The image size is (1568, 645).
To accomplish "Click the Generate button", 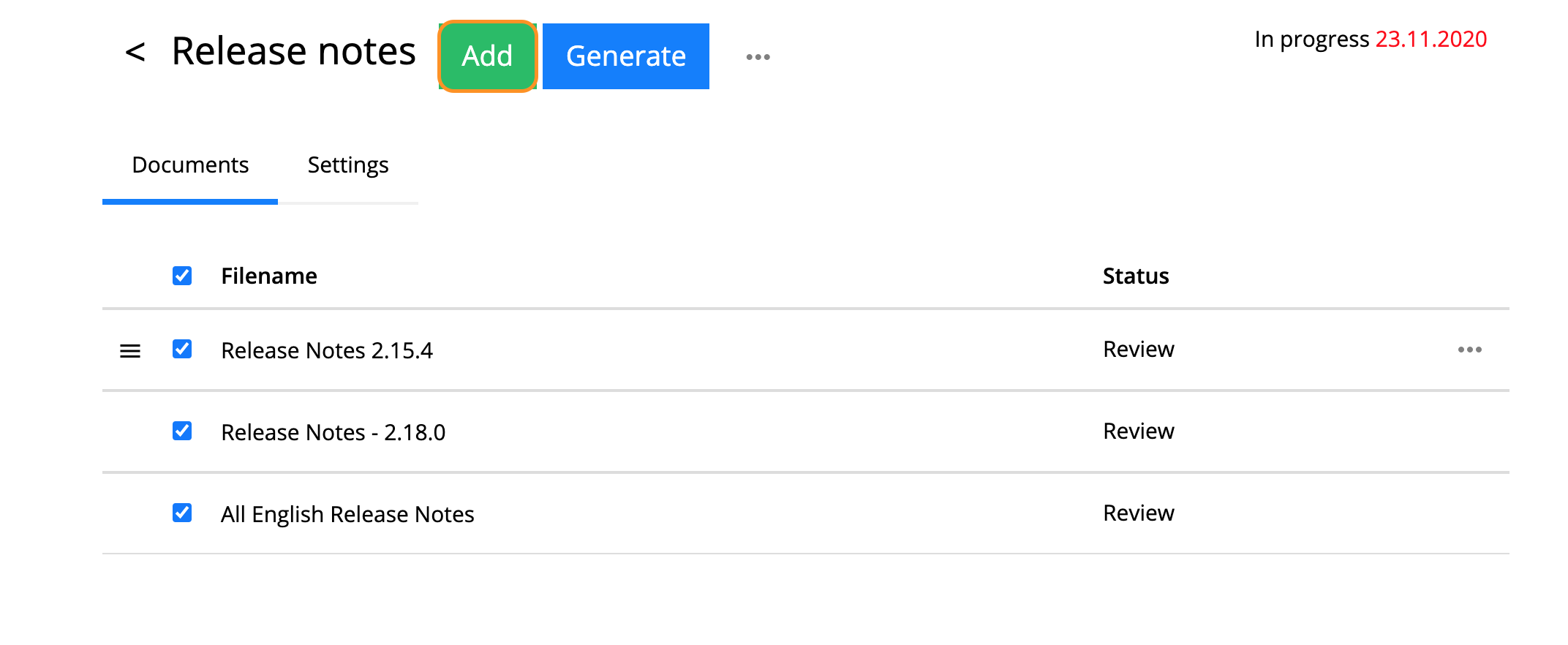I will point(626,56).
